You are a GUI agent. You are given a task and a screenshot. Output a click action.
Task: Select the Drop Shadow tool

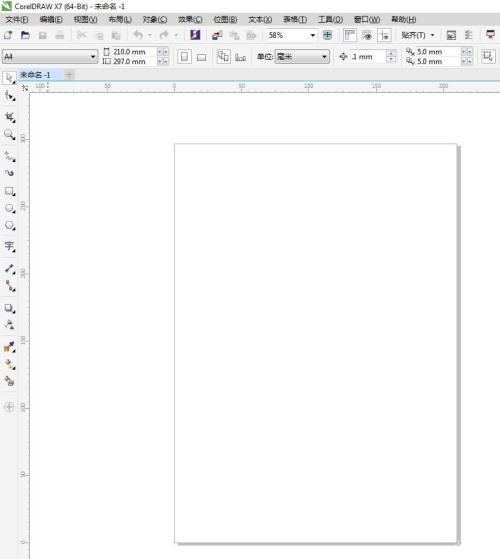9,308
